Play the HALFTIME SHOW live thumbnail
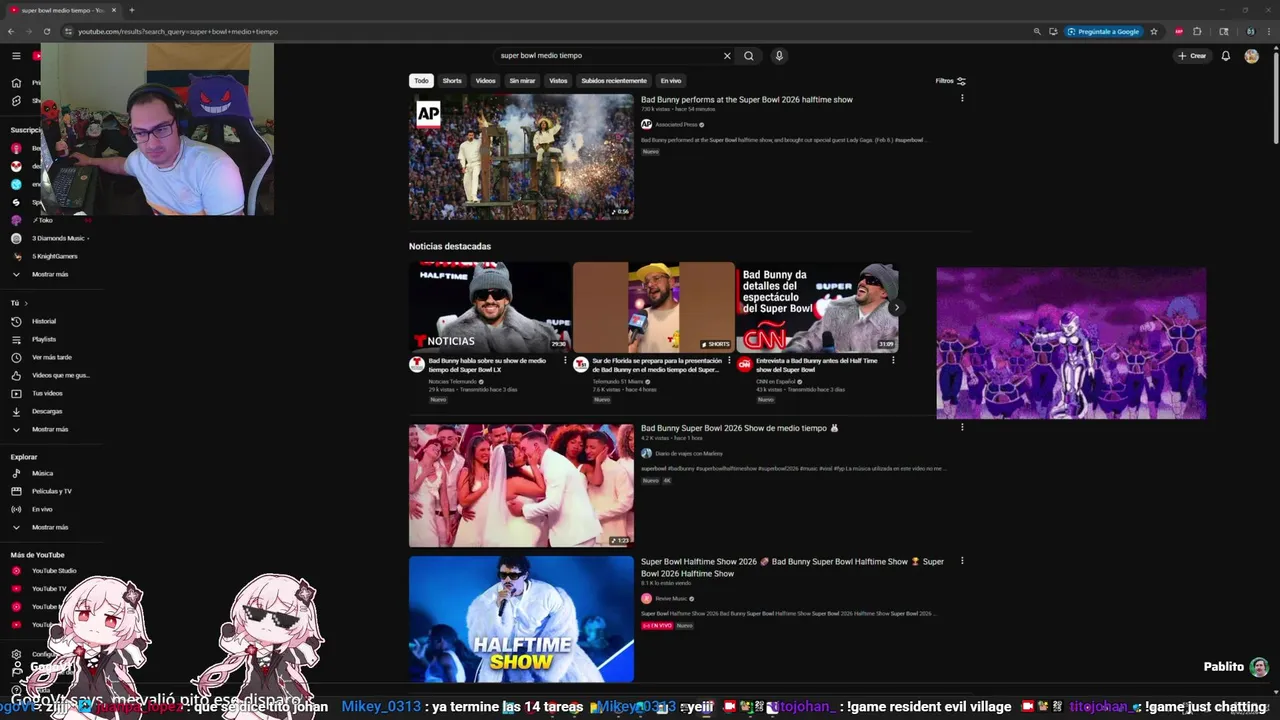The width and height of the screenshot is (1280, 720). (x=521, y=619)
